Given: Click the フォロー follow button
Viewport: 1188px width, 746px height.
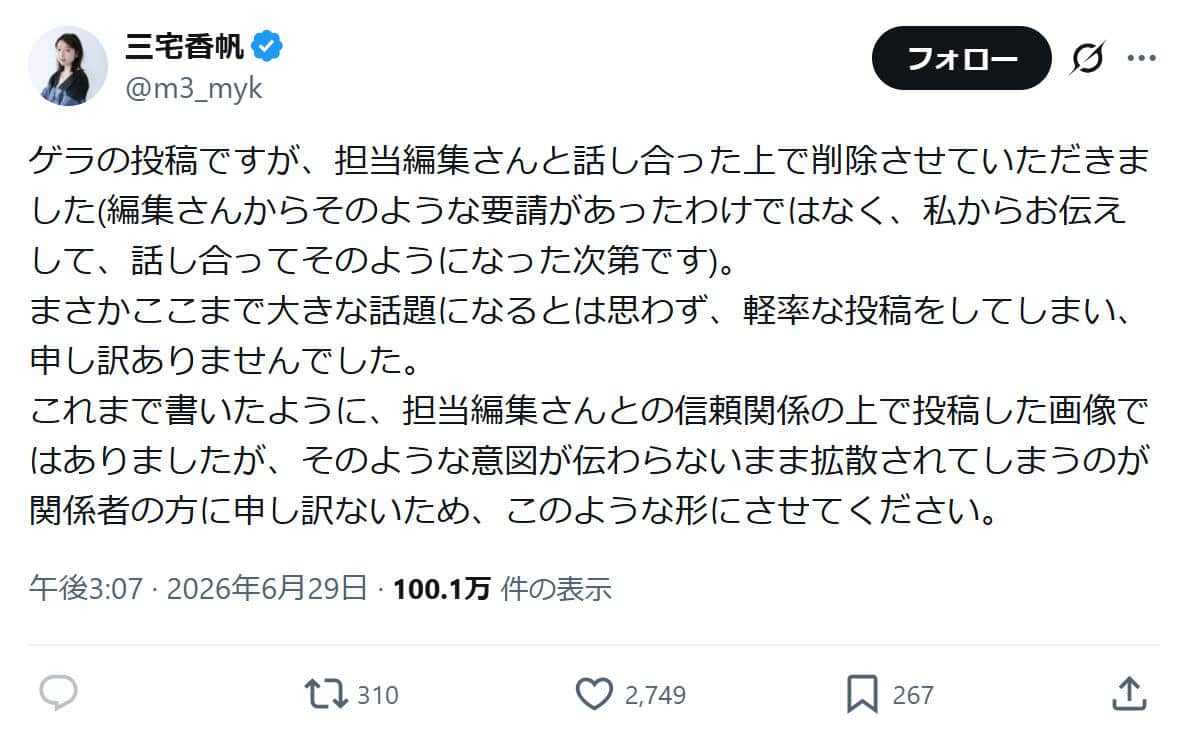Looking at the screenshot, I should (961, 58).
